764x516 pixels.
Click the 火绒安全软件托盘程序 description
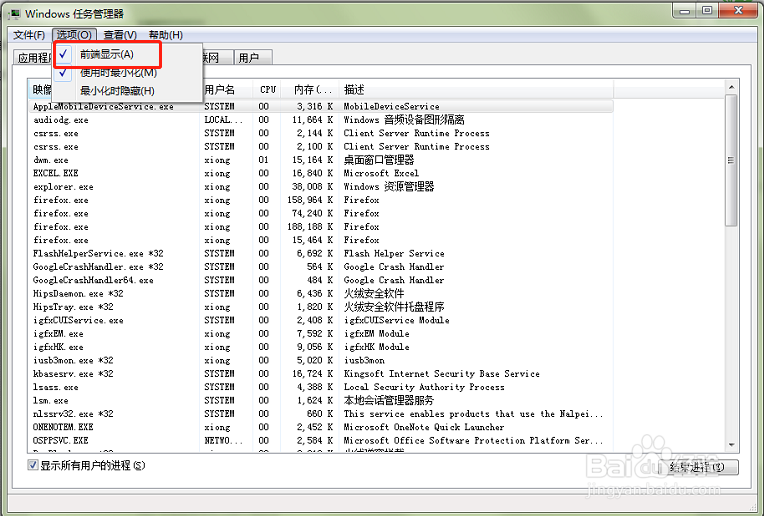point(394,307)
